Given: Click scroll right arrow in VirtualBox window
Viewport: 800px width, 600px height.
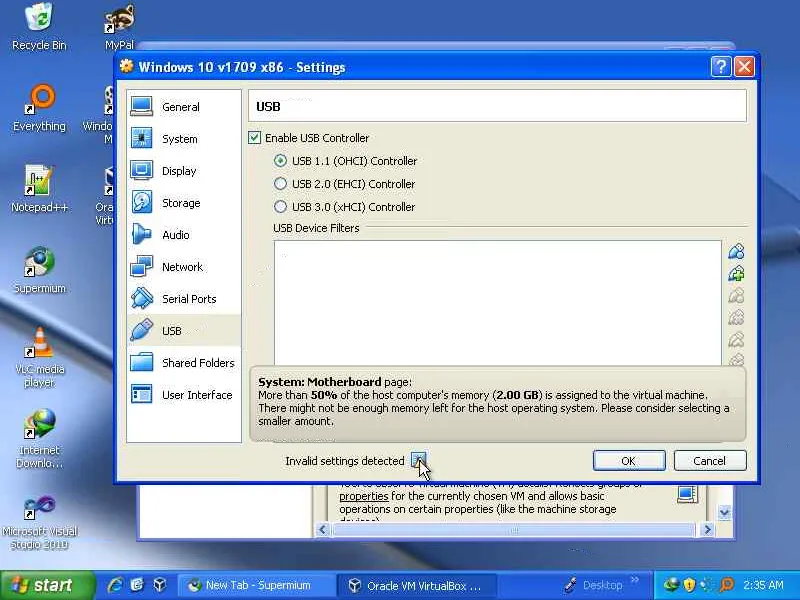Looking at the screenshot, I should point(707,530).
